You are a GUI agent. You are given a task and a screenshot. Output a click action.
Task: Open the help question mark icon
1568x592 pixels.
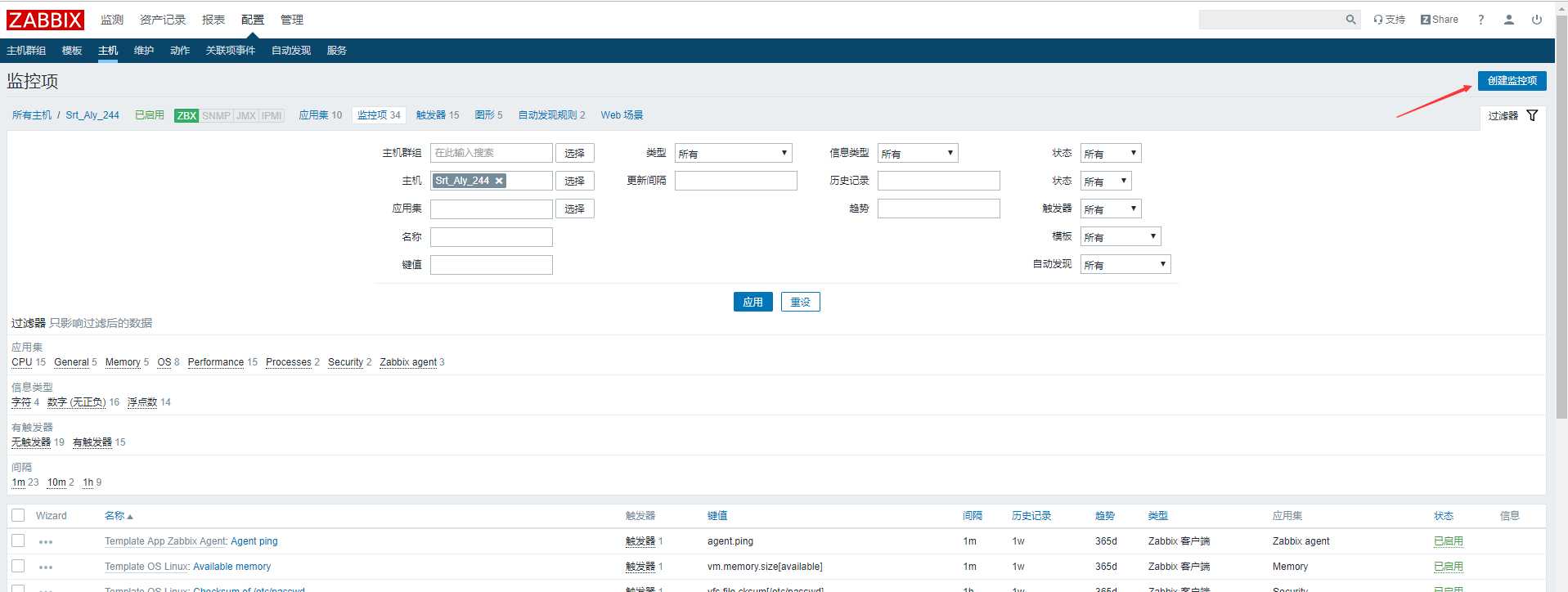pos(1480,20)
